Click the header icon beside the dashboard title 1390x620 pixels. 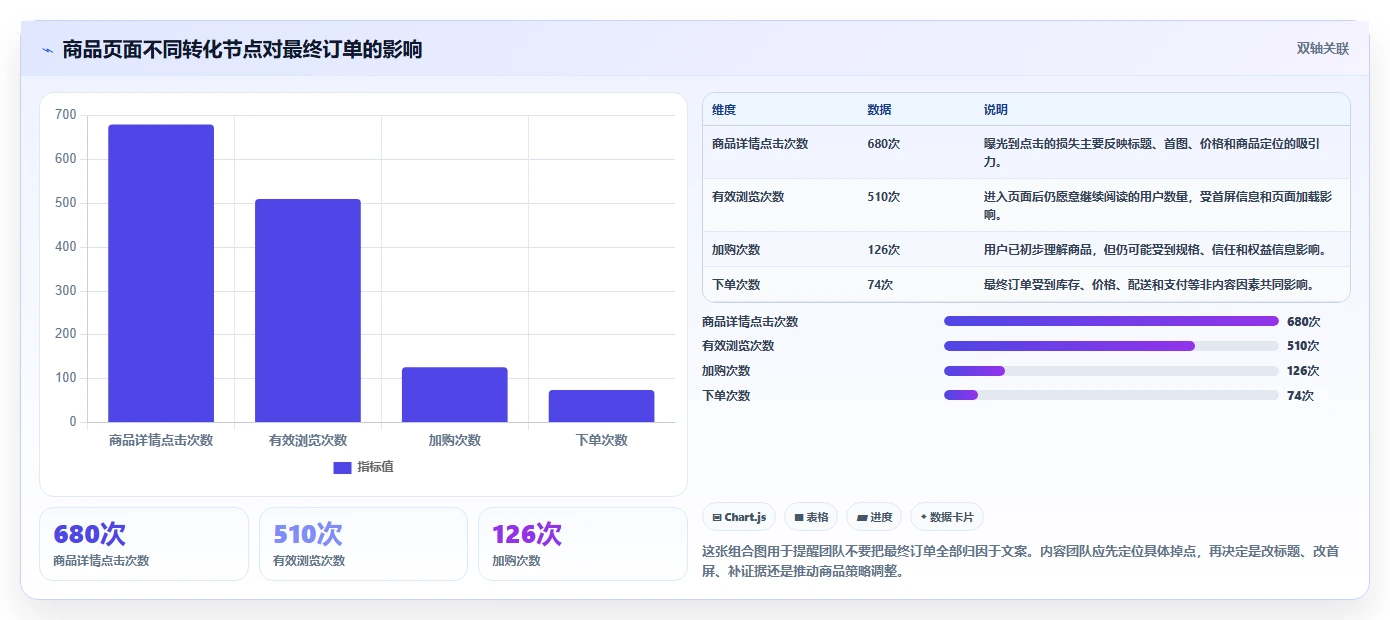47,49
